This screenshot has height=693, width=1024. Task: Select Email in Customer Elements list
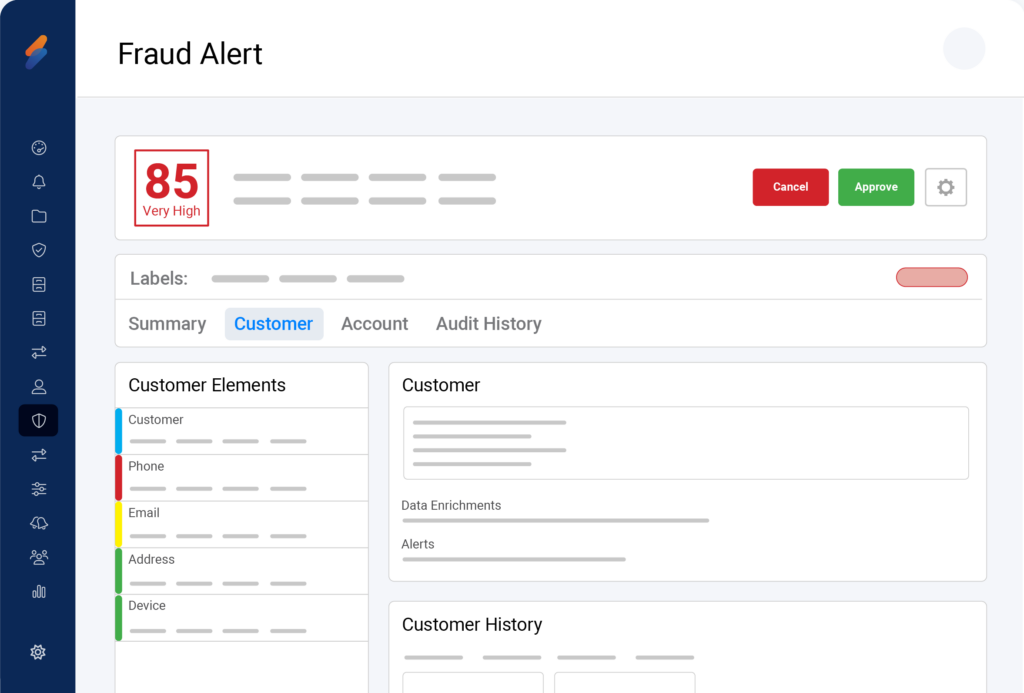pos(241,524)
